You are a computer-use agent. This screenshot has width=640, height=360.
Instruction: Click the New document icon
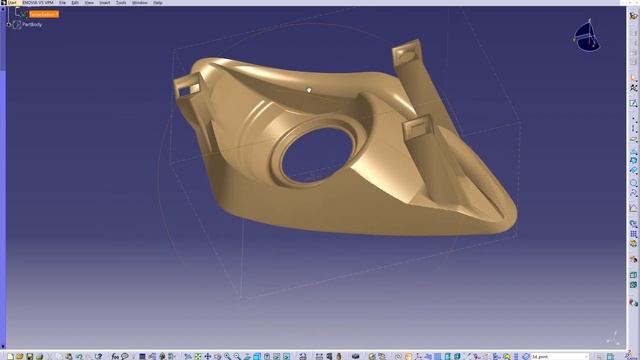(10, 356)
